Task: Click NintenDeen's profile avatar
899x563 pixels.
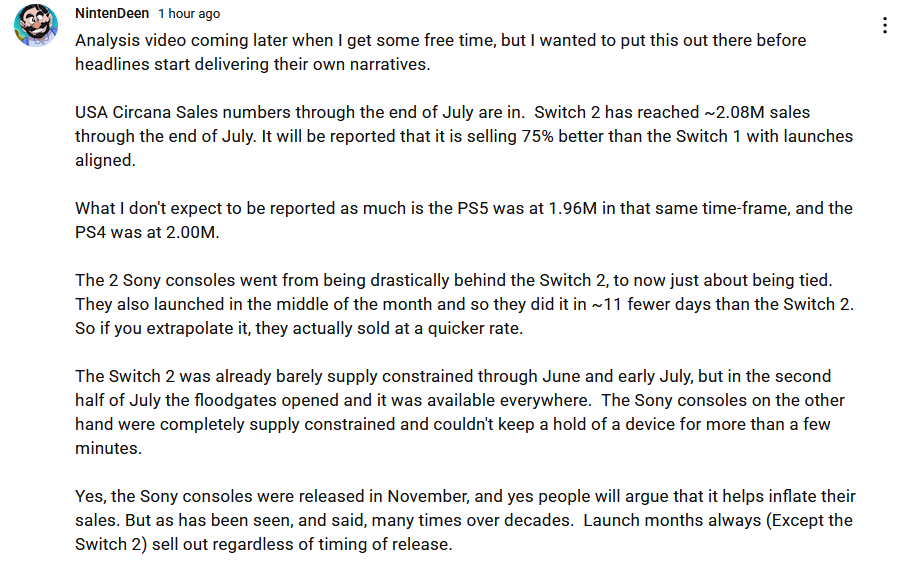Action: tap(36, 25)
